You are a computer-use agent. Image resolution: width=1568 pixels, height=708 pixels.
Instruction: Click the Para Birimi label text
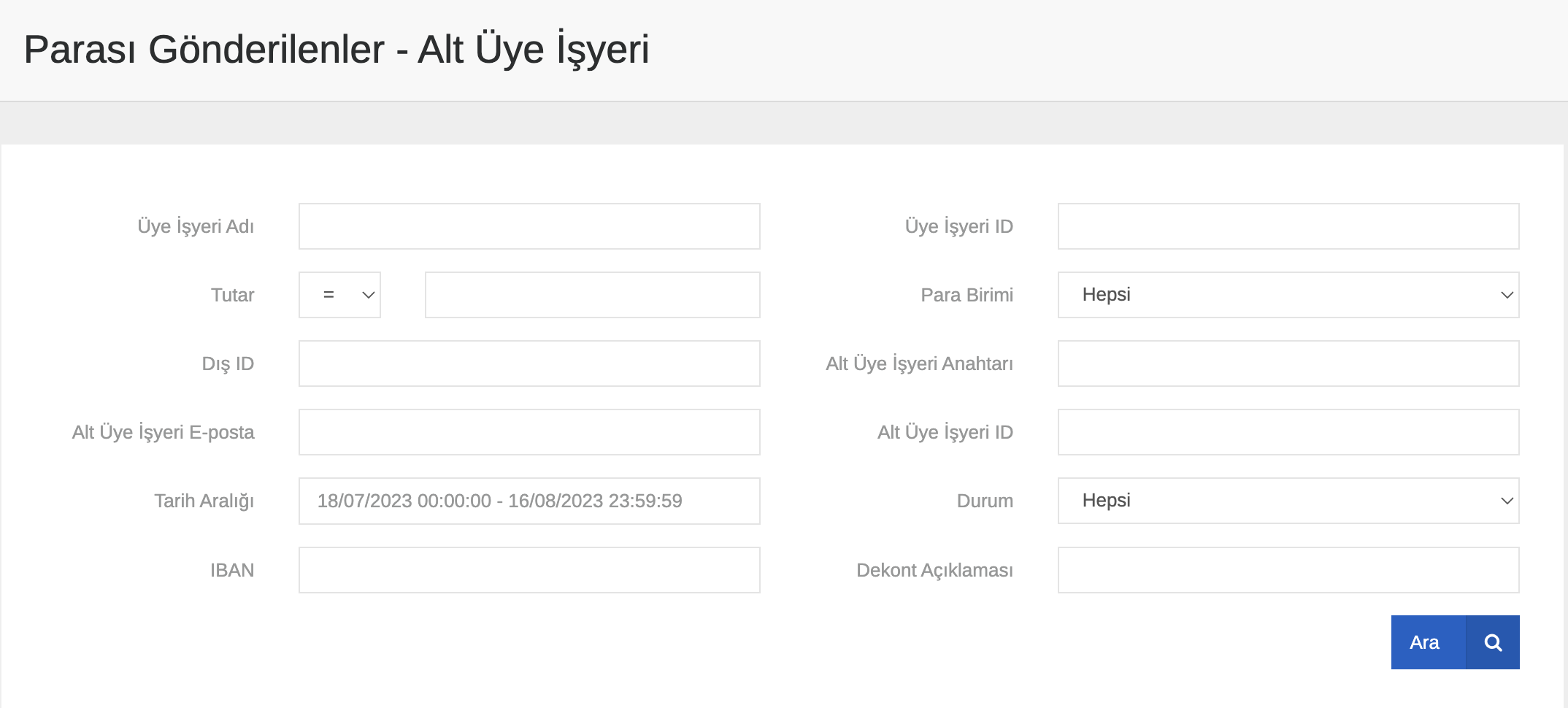pyautogui.click(x=966, y=295)
